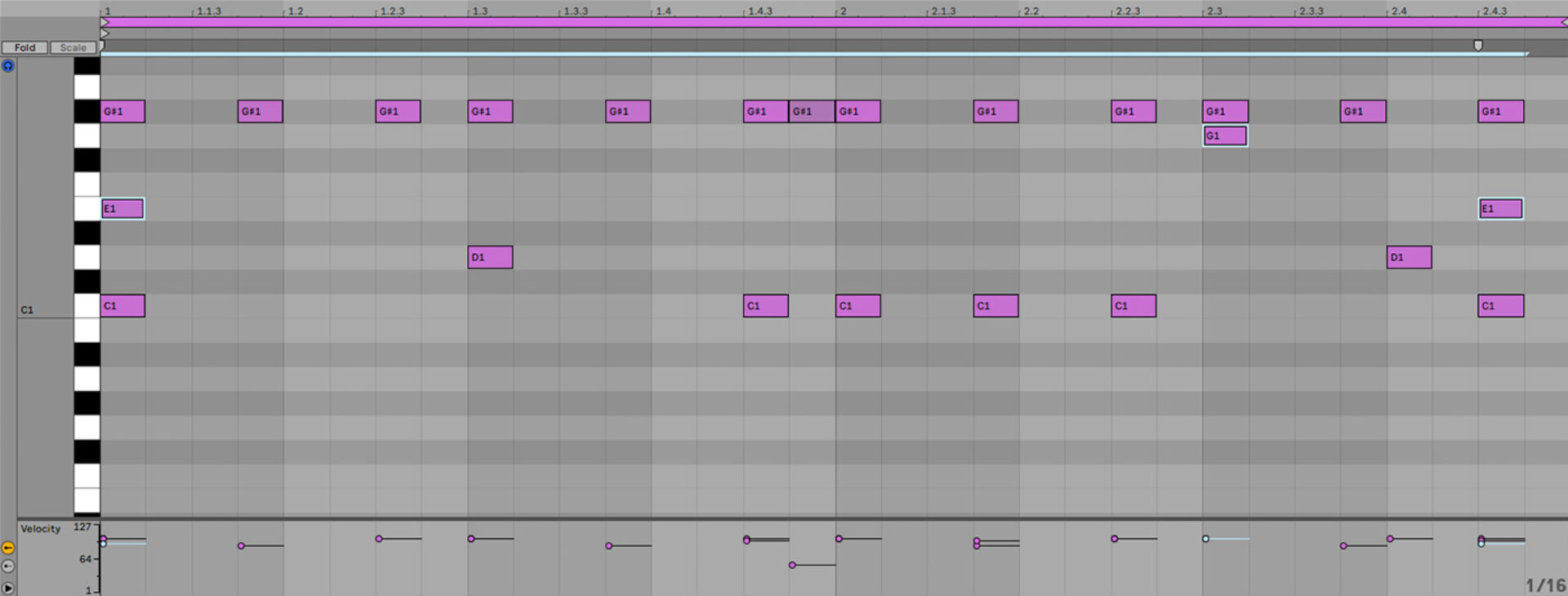
Task: Click the G1 note at bar 2.3
Action: coord(1225,136)
